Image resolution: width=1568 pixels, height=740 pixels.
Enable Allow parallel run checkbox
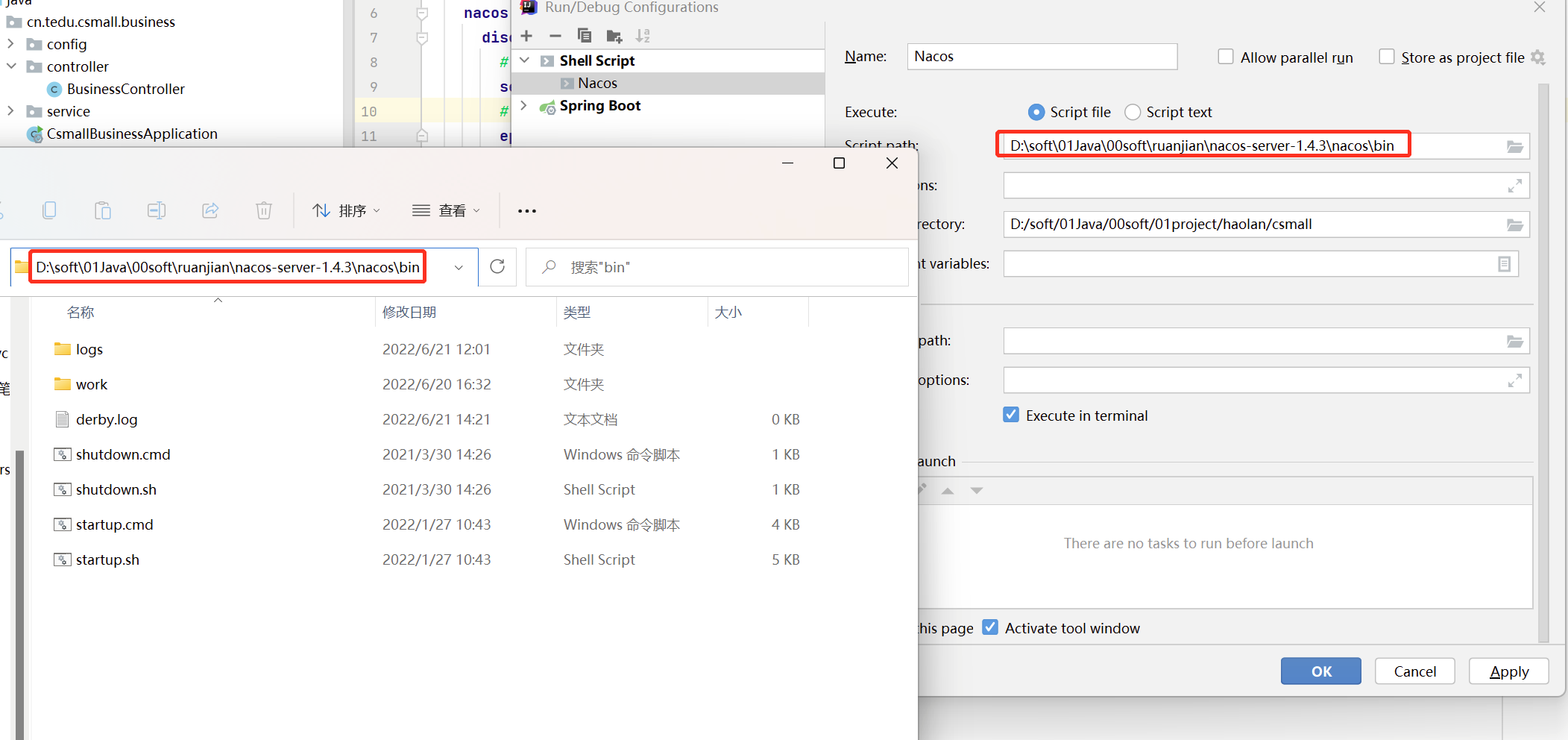coord(1226,57)
